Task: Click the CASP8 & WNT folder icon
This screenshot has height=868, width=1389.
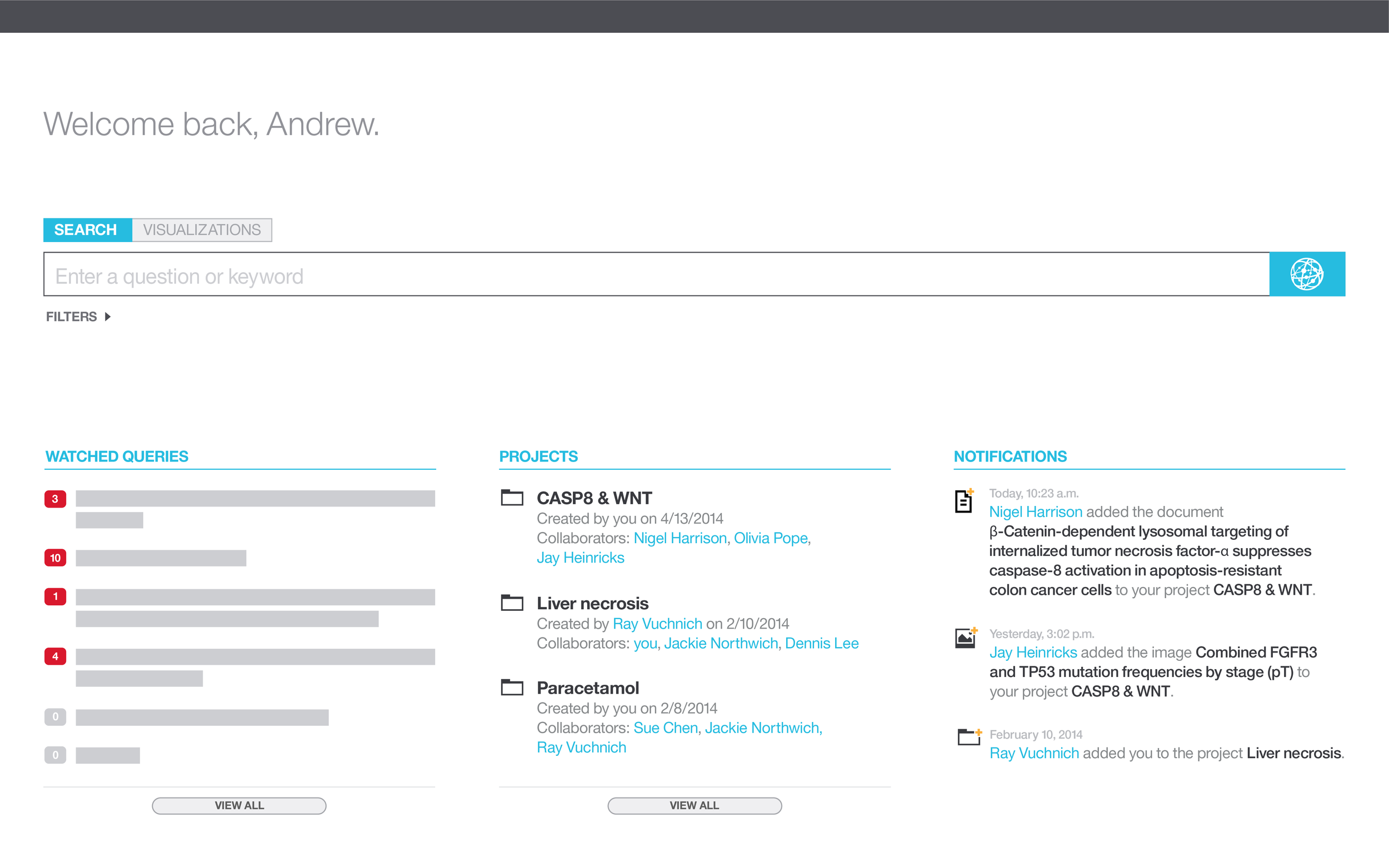Action: (512, 497)
